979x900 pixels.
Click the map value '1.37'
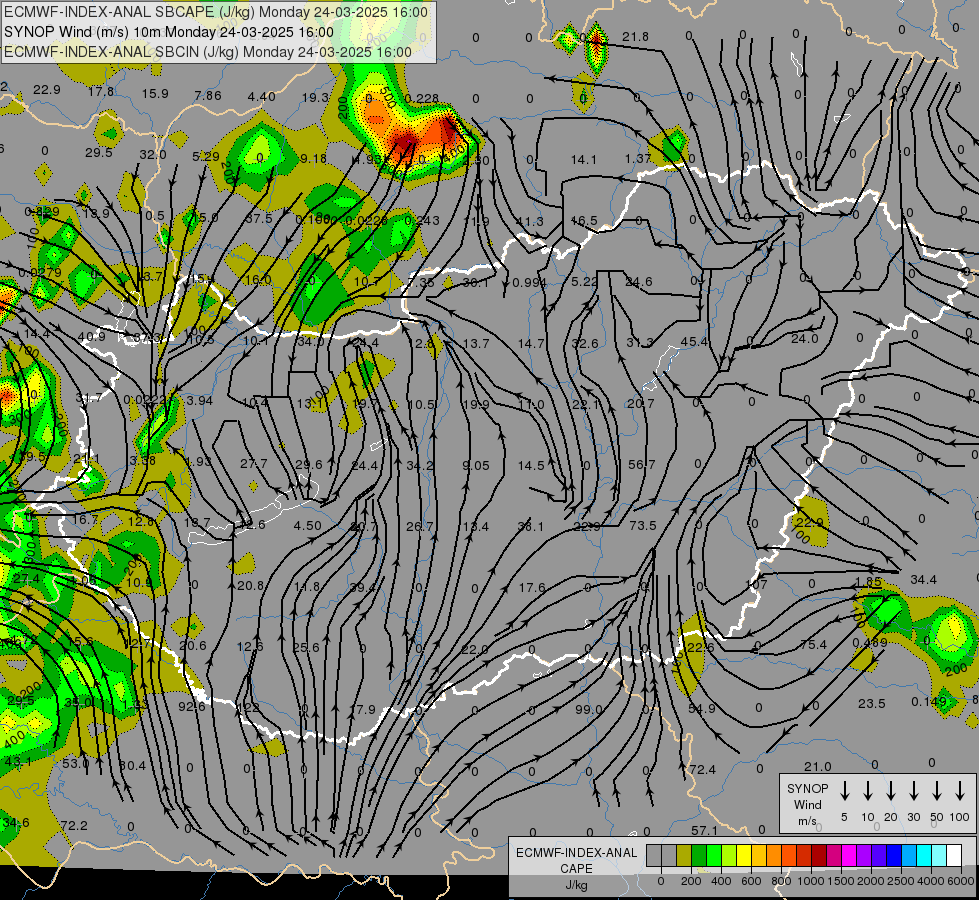coord(638,159)
